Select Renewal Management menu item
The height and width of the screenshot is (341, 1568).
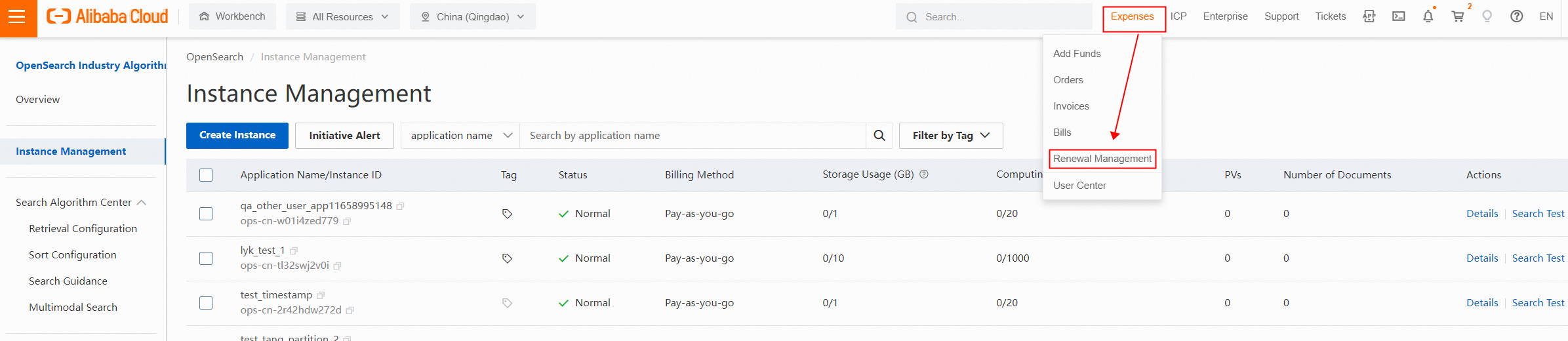coord(1102,159)
